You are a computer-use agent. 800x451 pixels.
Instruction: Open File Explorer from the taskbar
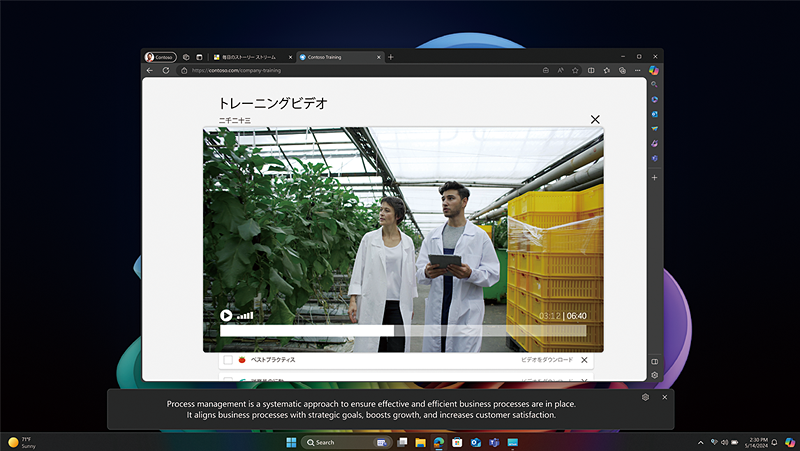point(420,442)
